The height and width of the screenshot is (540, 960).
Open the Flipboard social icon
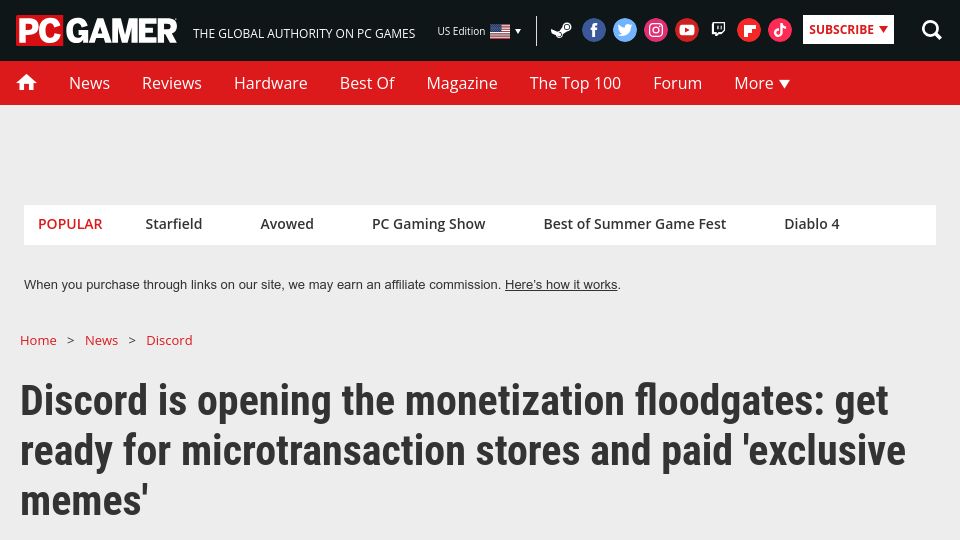[749, 30]
